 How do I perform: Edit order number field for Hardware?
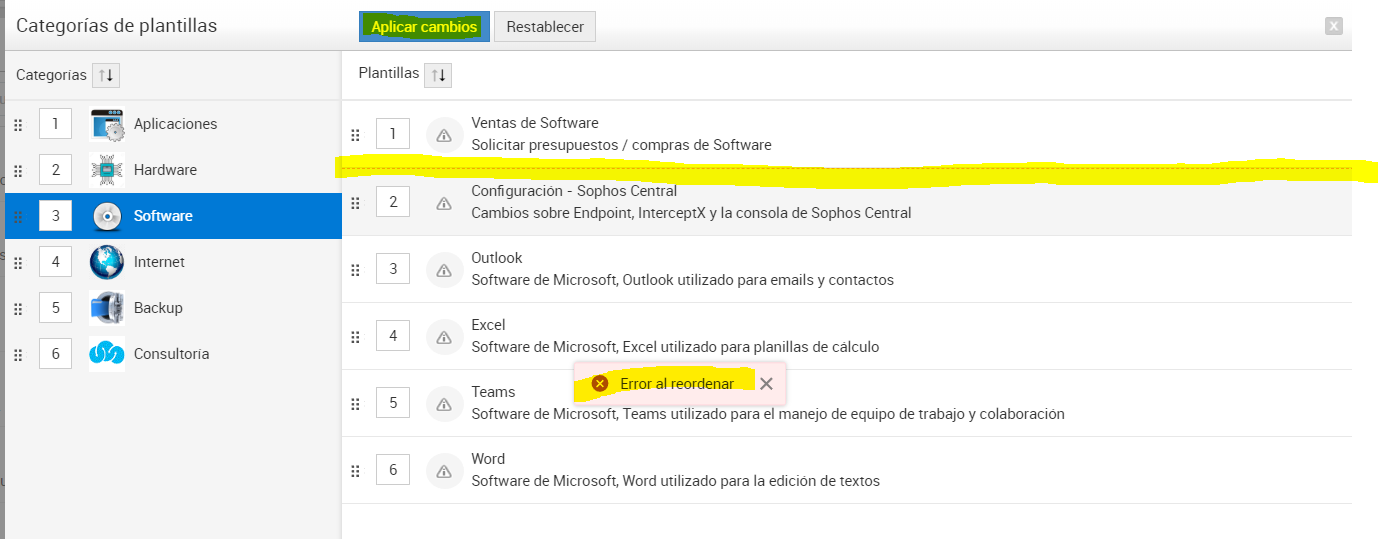(x=55, y=170)
